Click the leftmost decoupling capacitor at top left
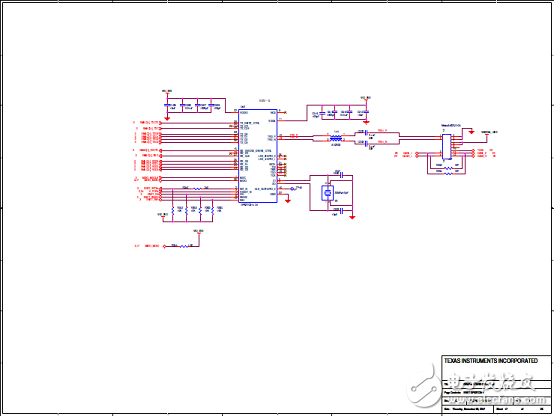Screen dimensions: 554x416 [167, 105]
